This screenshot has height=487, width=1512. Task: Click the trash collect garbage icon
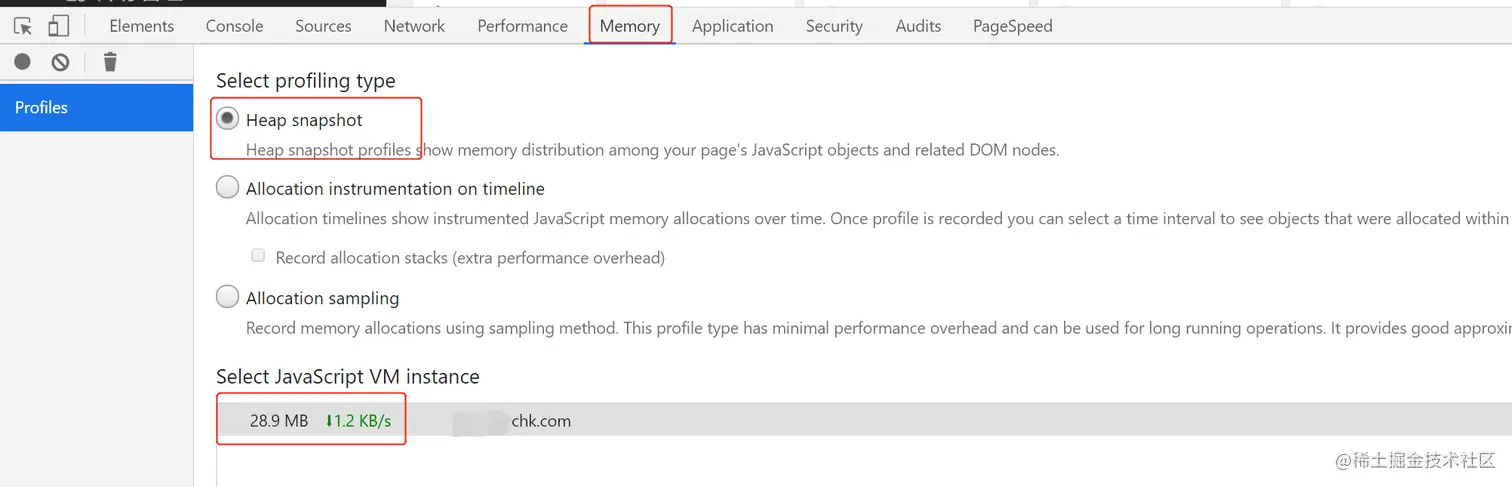(x=110, y=62)
